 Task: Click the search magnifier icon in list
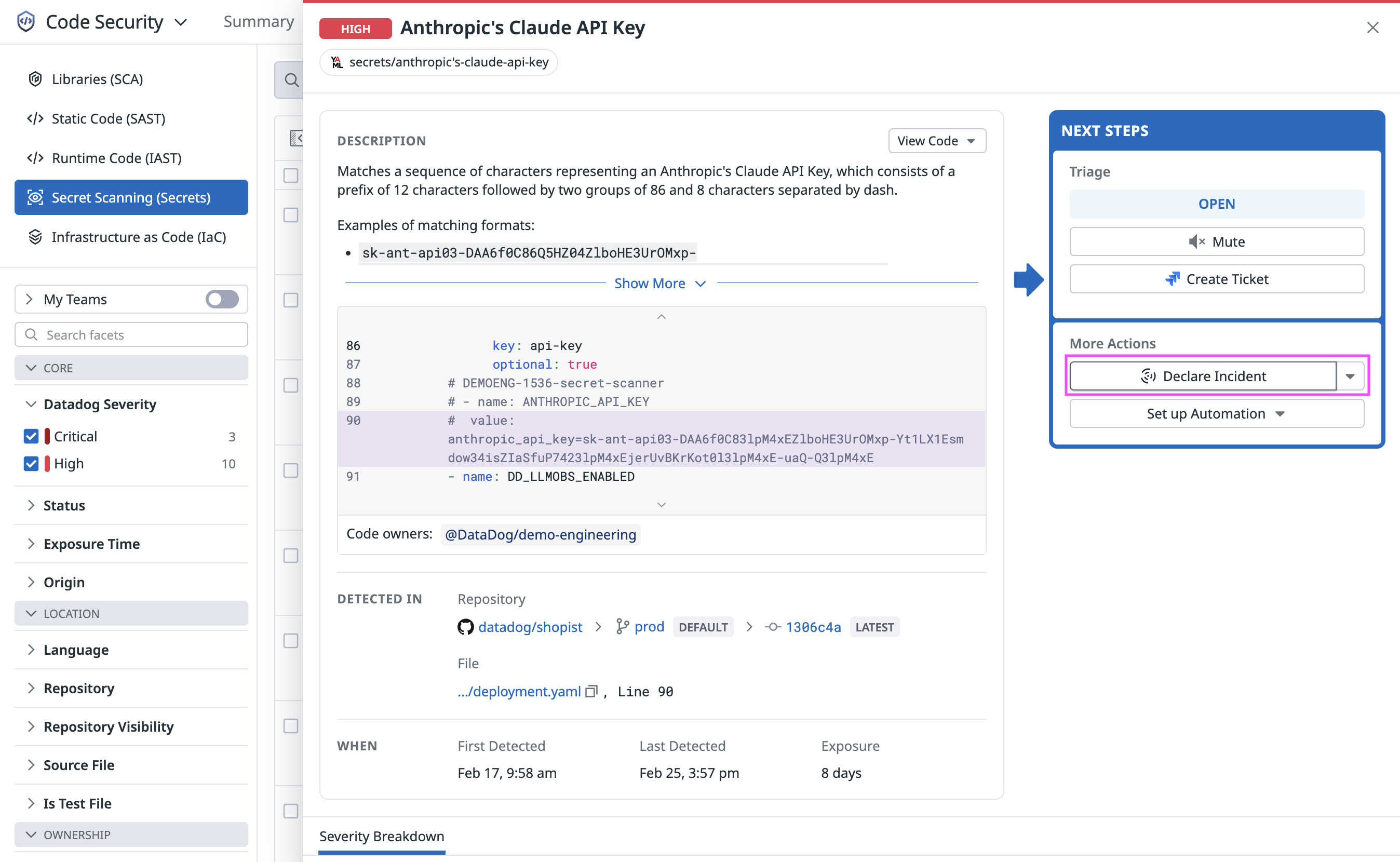tap(291, 80)
